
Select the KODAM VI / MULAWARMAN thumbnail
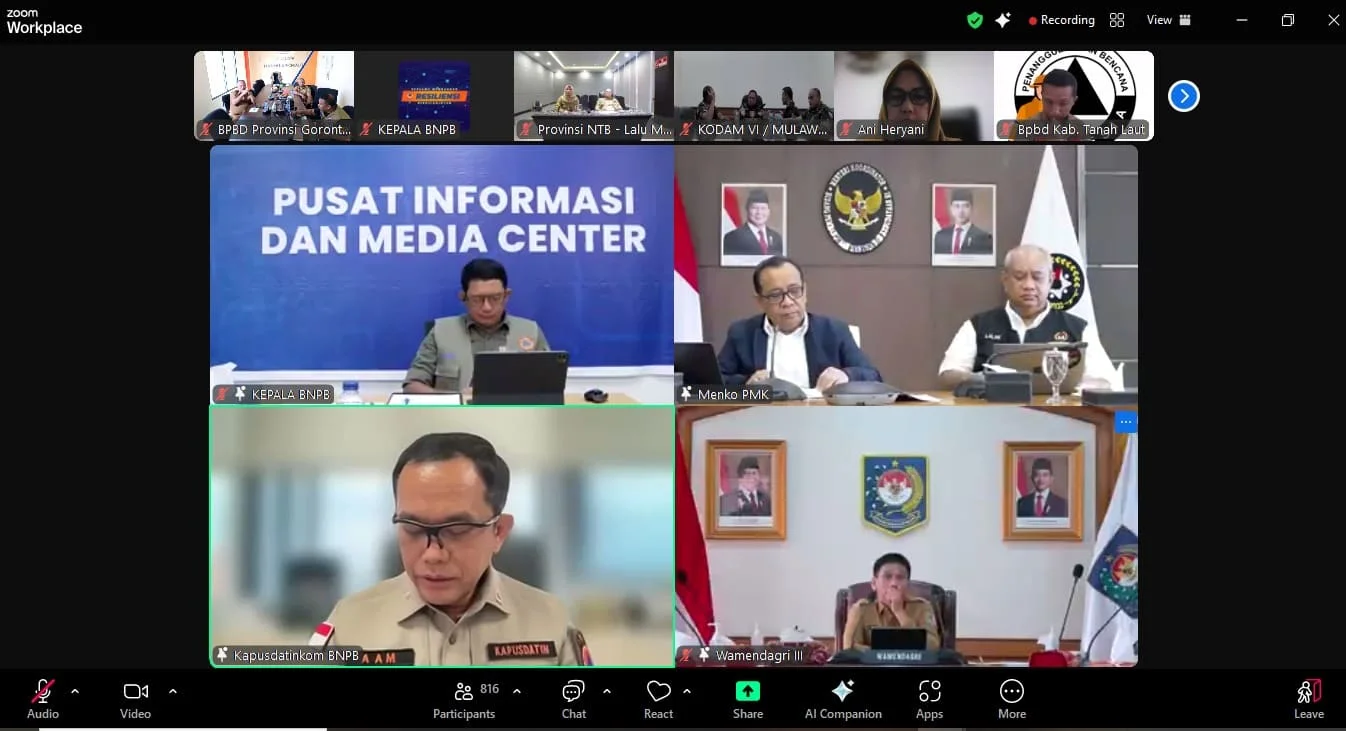pyautogui.click(x=754, y=96)
